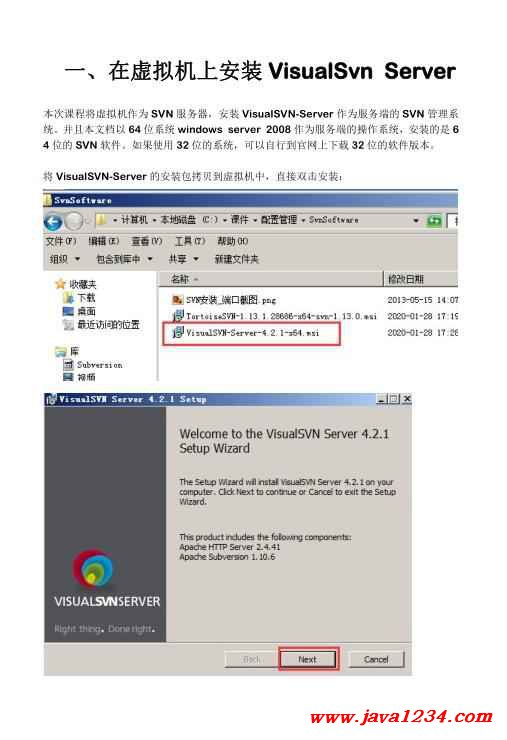507x740 pixels.
Task: Expand the 共享 dropdown
Action: click(x=183, y=259)
